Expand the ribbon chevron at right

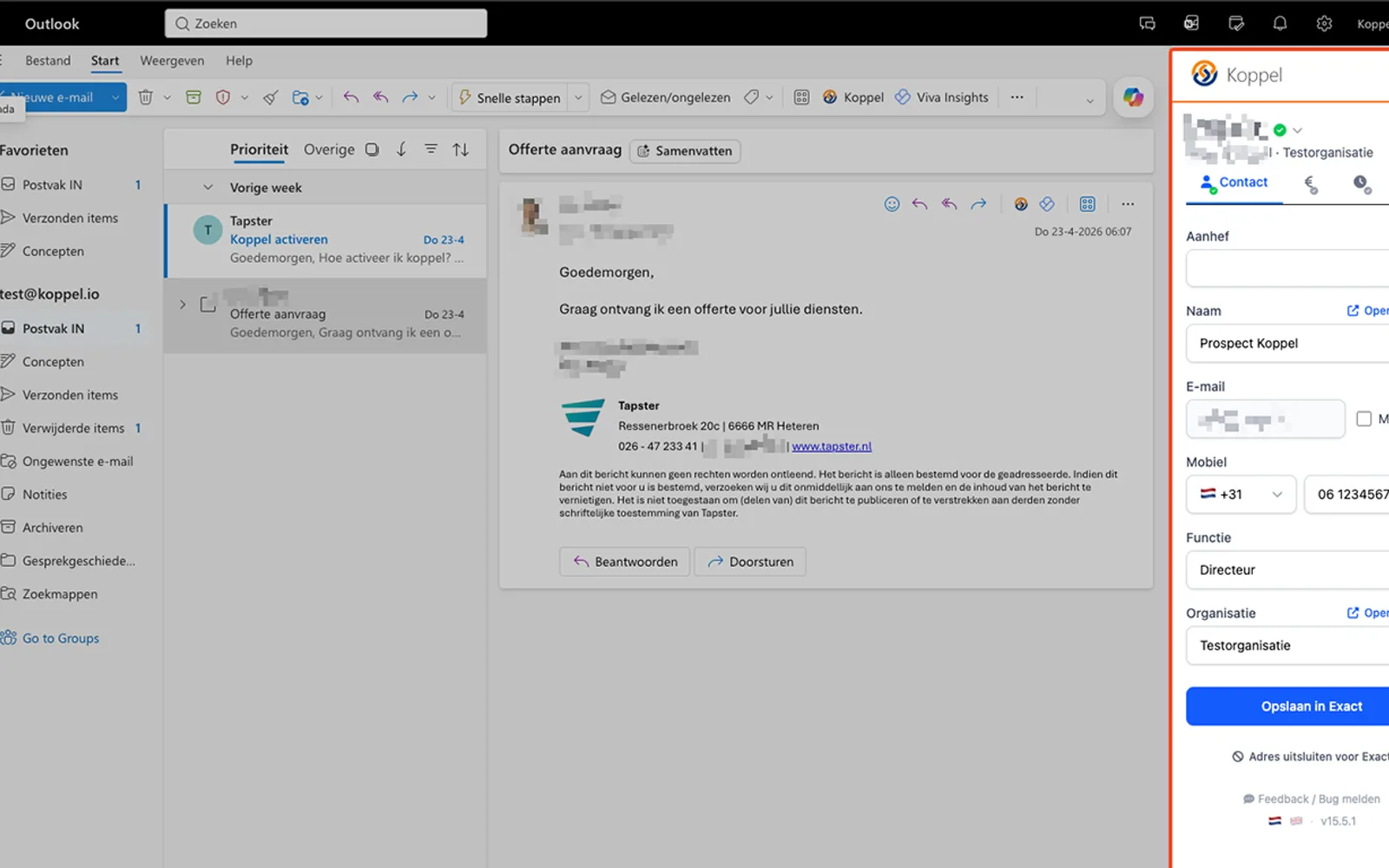(1089, 101)
